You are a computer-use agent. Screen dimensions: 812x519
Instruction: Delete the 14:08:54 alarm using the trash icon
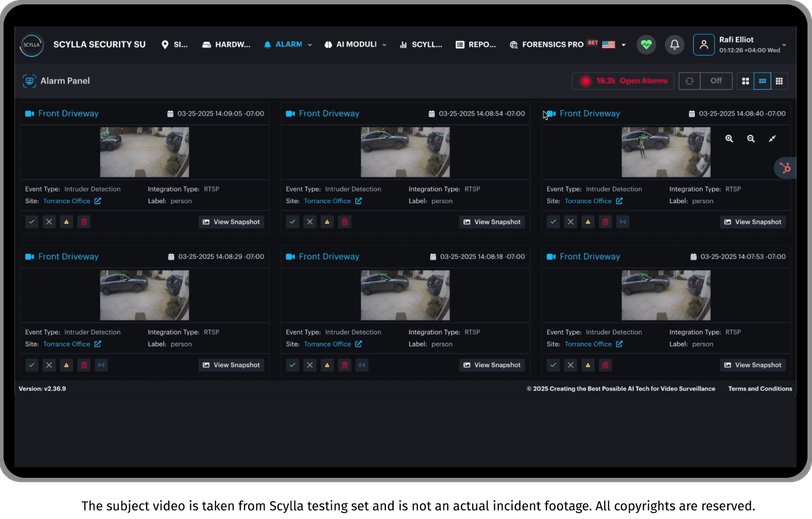pos(345,222)
